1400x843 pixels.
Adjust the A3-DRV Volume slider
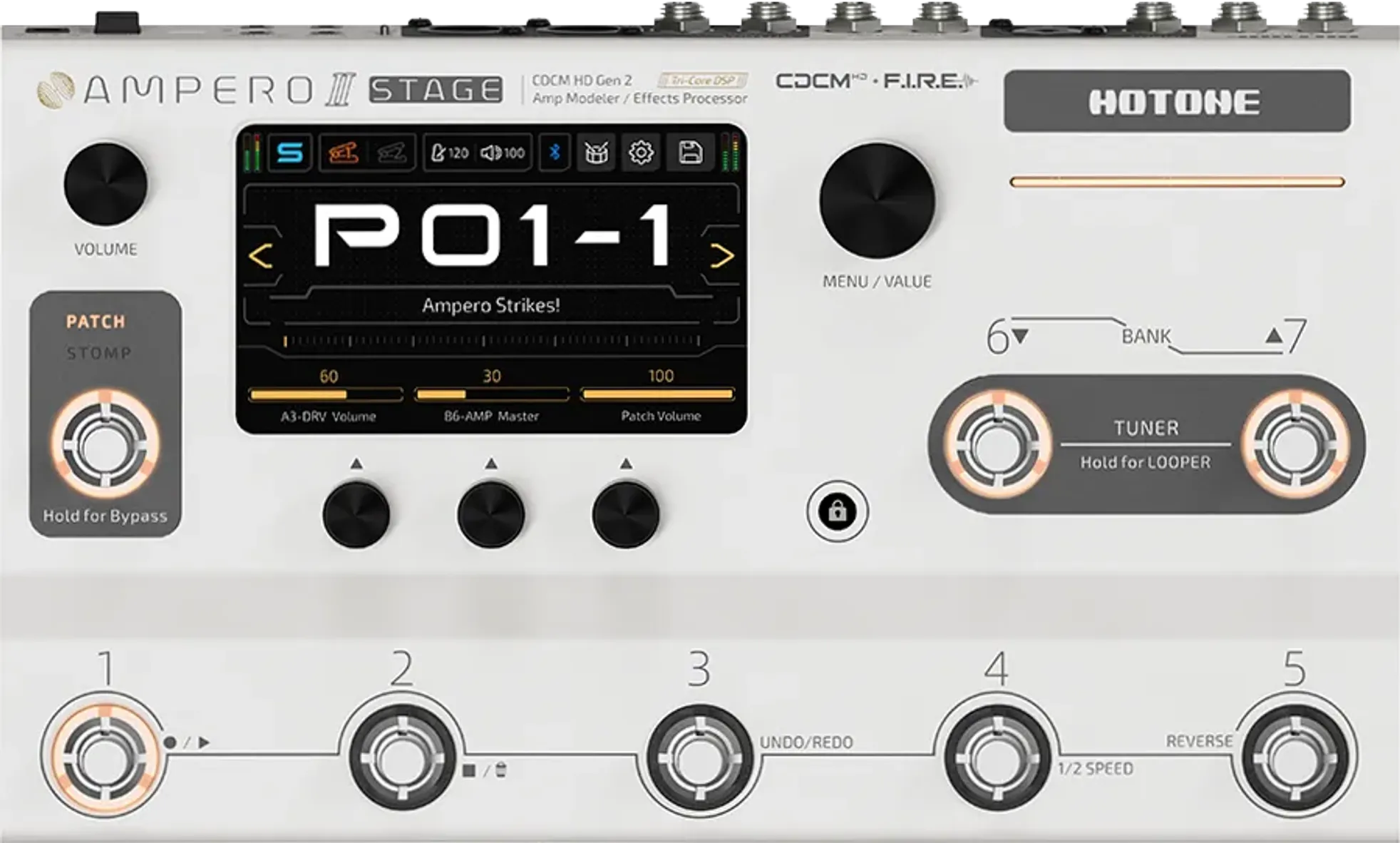326,394
